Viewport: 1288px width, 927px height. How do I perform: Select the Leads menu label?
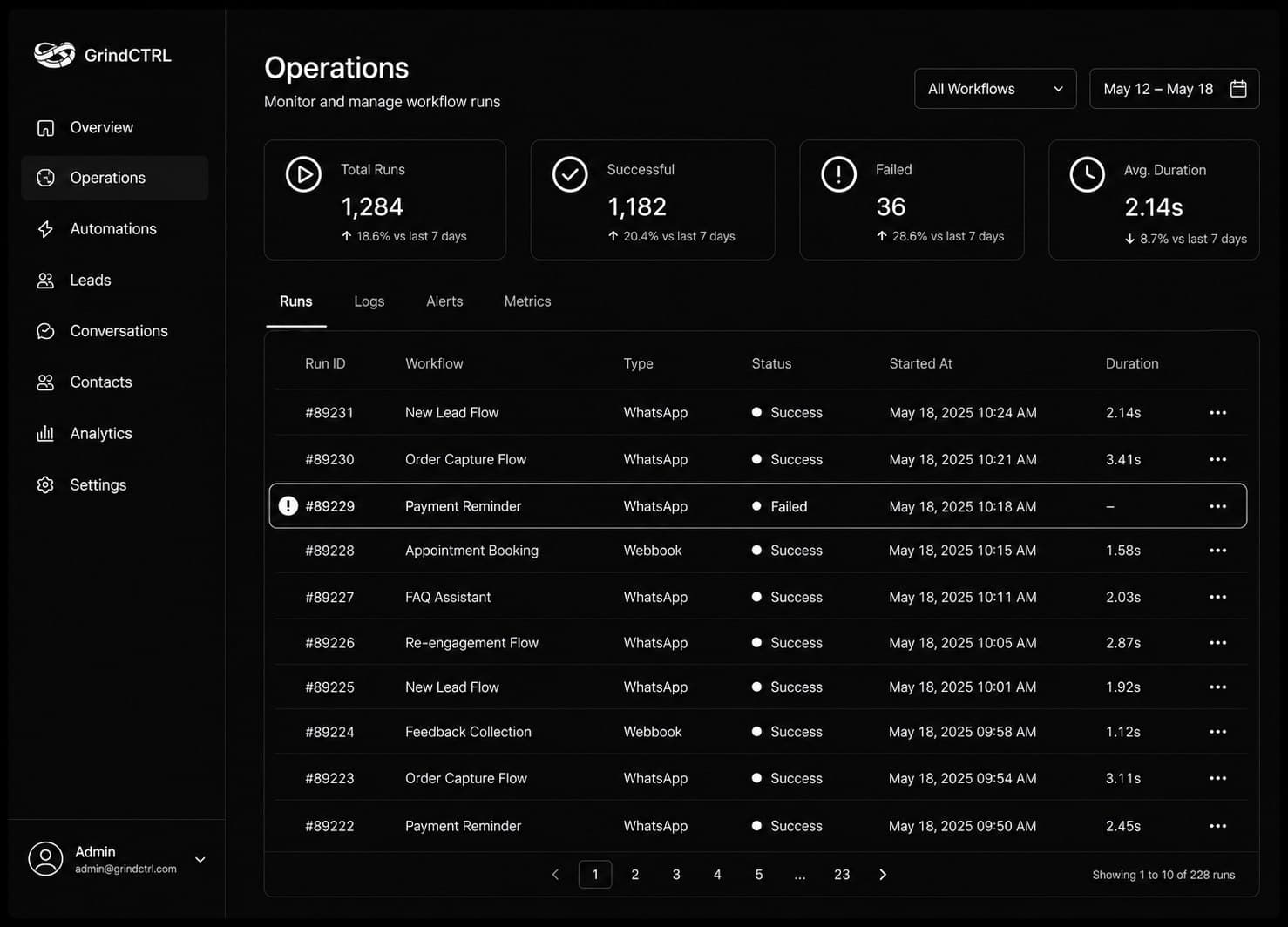[x=91, y=281]
